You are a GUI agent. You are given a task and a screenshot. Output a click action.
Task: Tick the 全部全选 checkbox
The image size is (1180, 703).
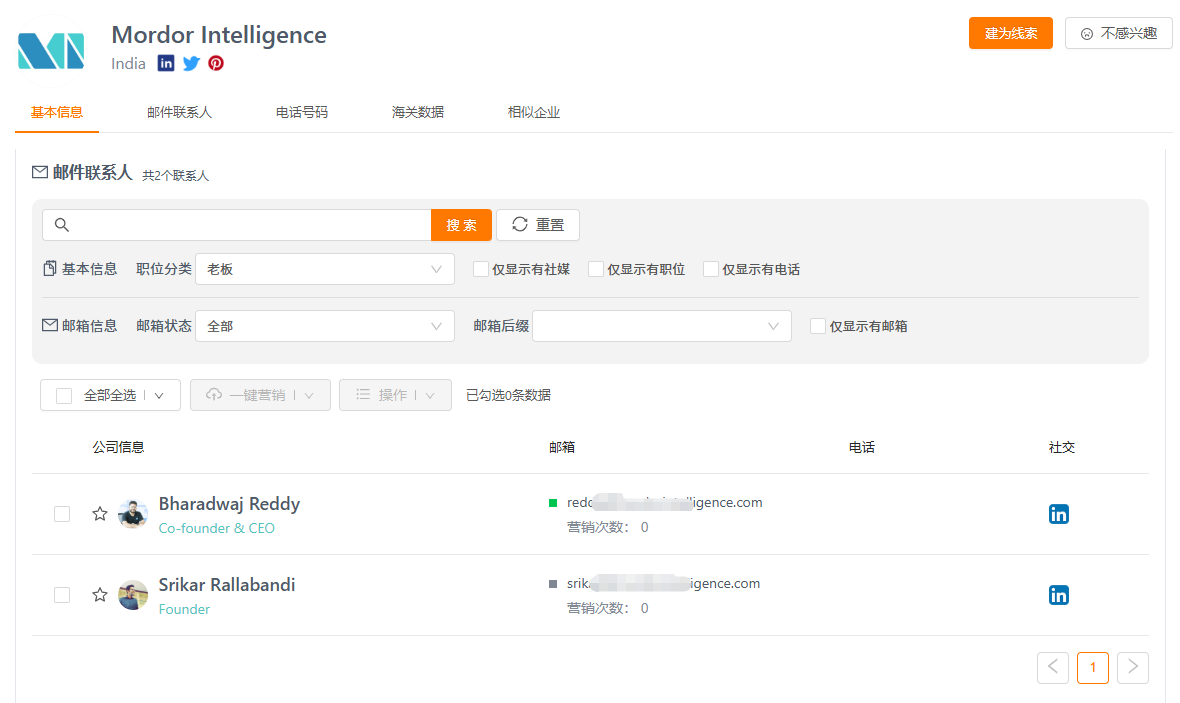64,396
